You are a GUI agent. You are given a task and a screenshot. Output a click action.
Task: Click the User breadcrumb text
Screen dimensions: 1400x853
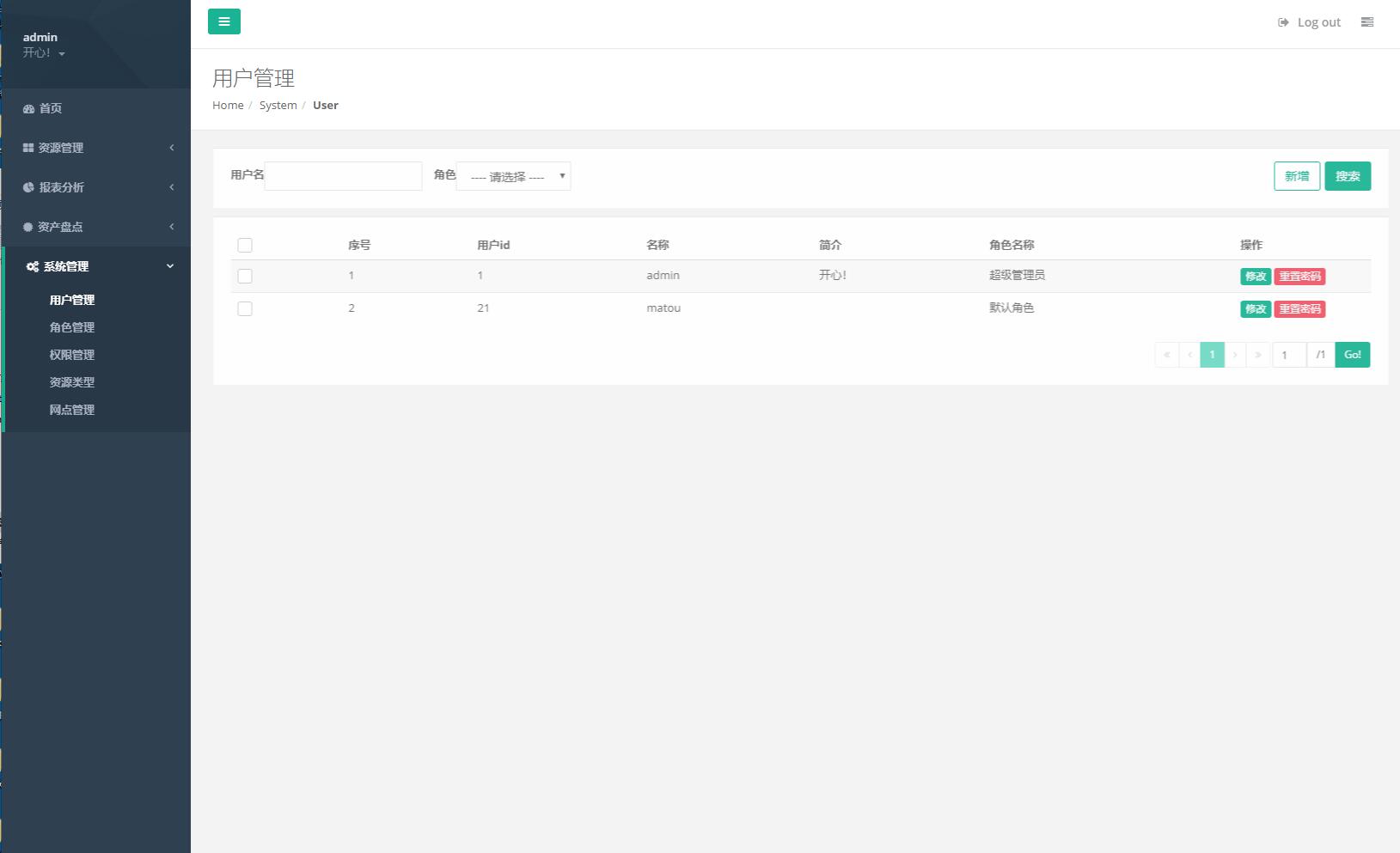326,105
